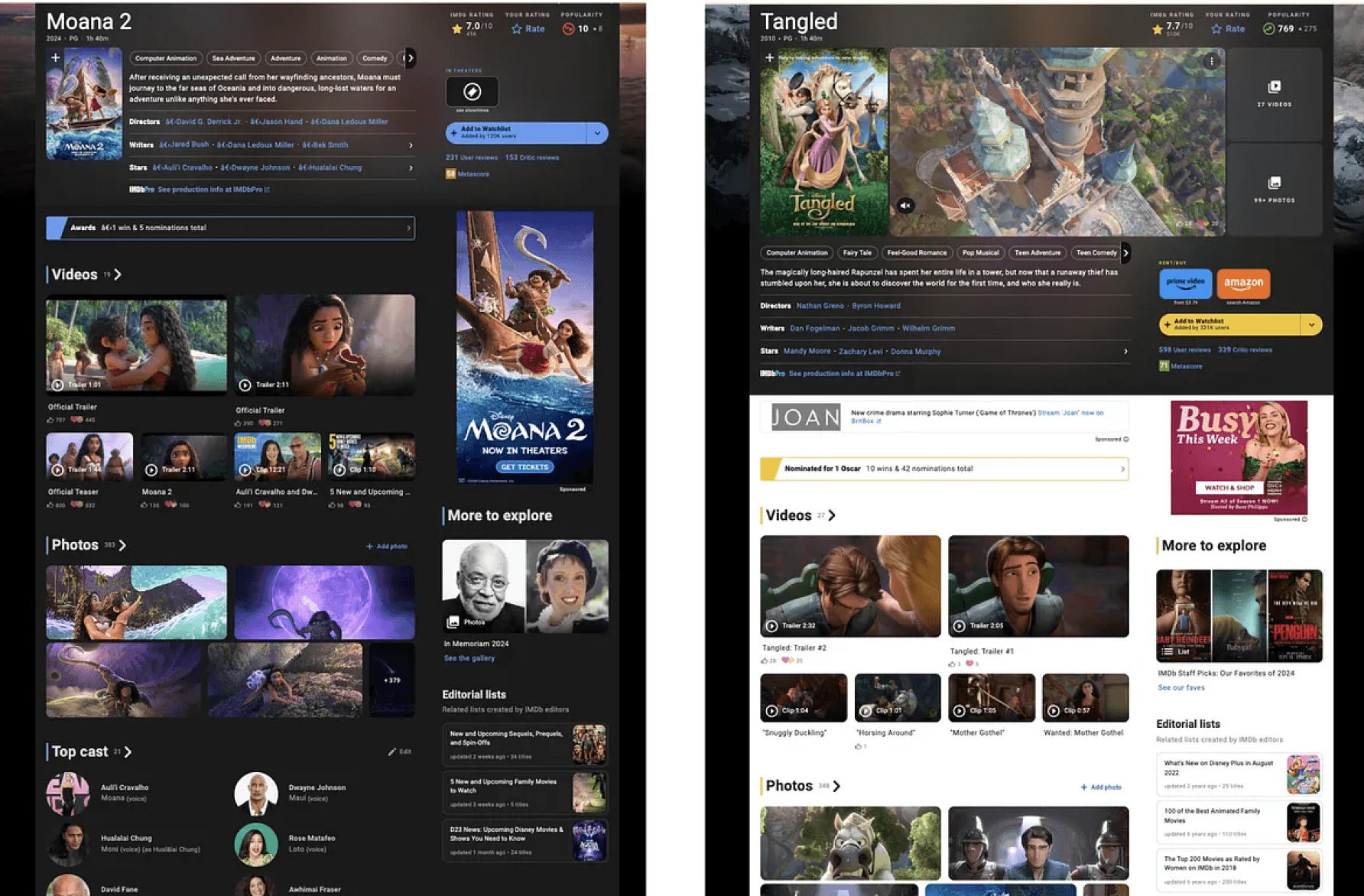Open the Moana 2 watchlist dropdown arrow

click(597, 133)
